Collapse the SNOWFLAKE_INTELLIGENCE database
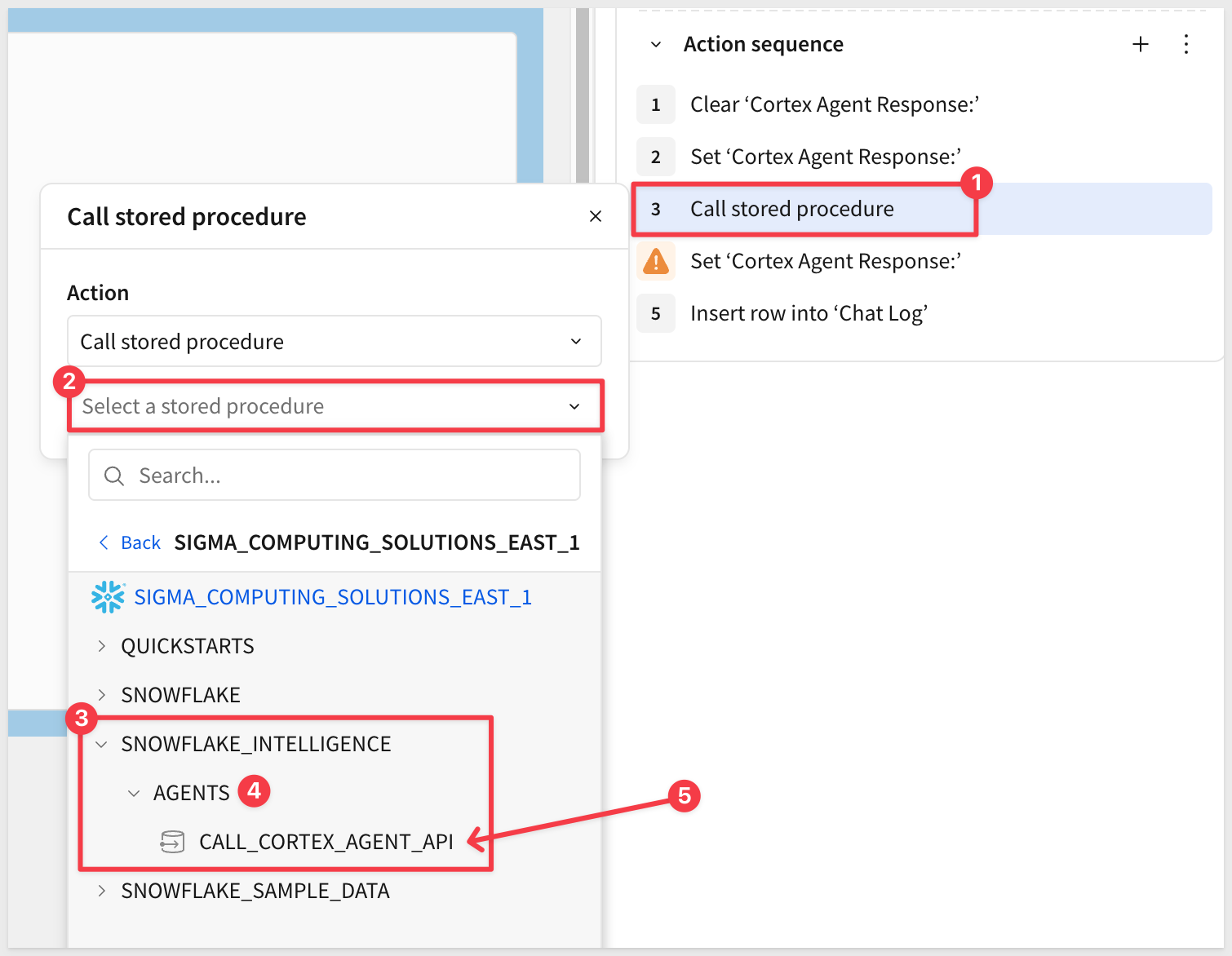The width and height of the screenshot is (1232, 956). 102,744
